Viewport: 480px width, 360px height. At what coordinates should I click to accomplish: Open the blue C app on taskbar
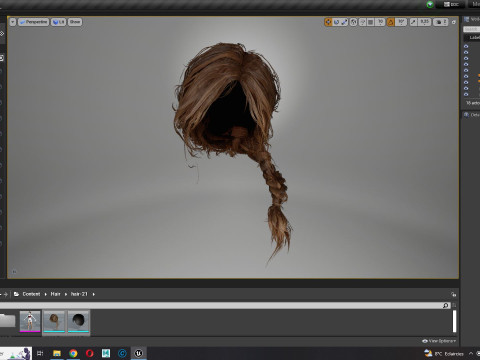pos(122,353)
